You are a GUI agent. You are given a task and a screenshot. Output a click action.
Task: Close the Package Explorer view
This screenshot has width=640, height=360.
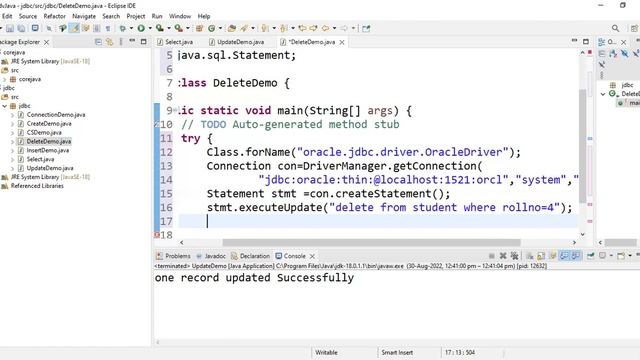(47, 42)
